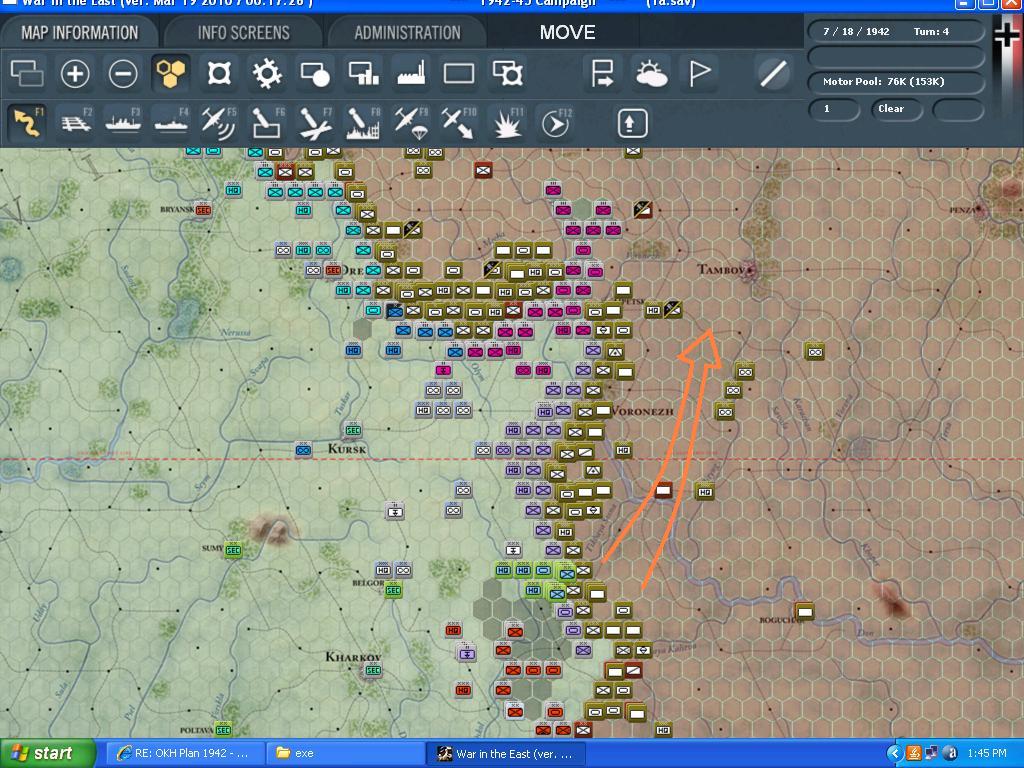Click the Kharkov city label on map
Viewport: 1024px width, 768px height.
click(353, 656)
